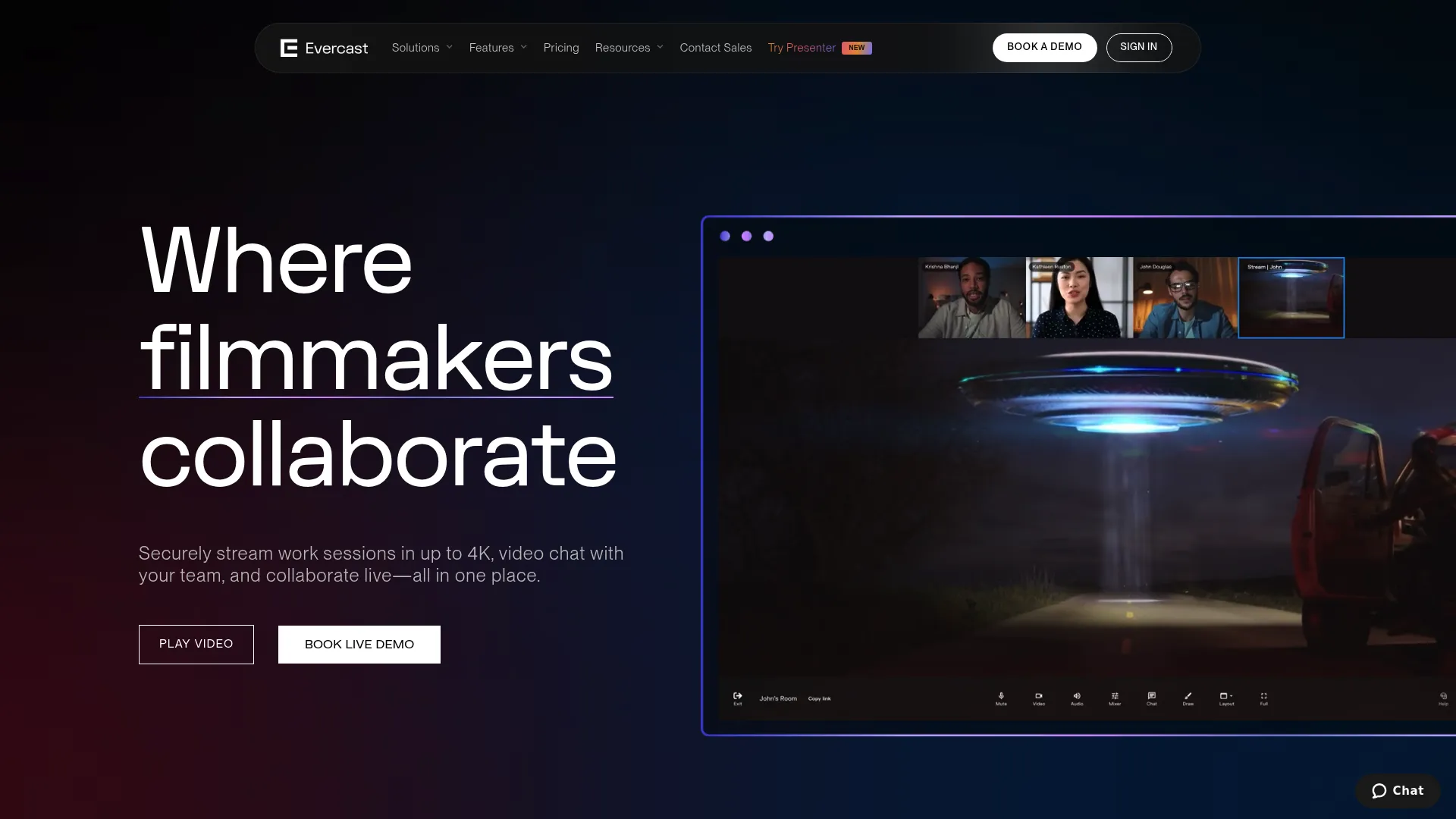Click the Help icon in the demo toolbar
This screenshot has height=819, width=1456.
(x=1443, y=698)
